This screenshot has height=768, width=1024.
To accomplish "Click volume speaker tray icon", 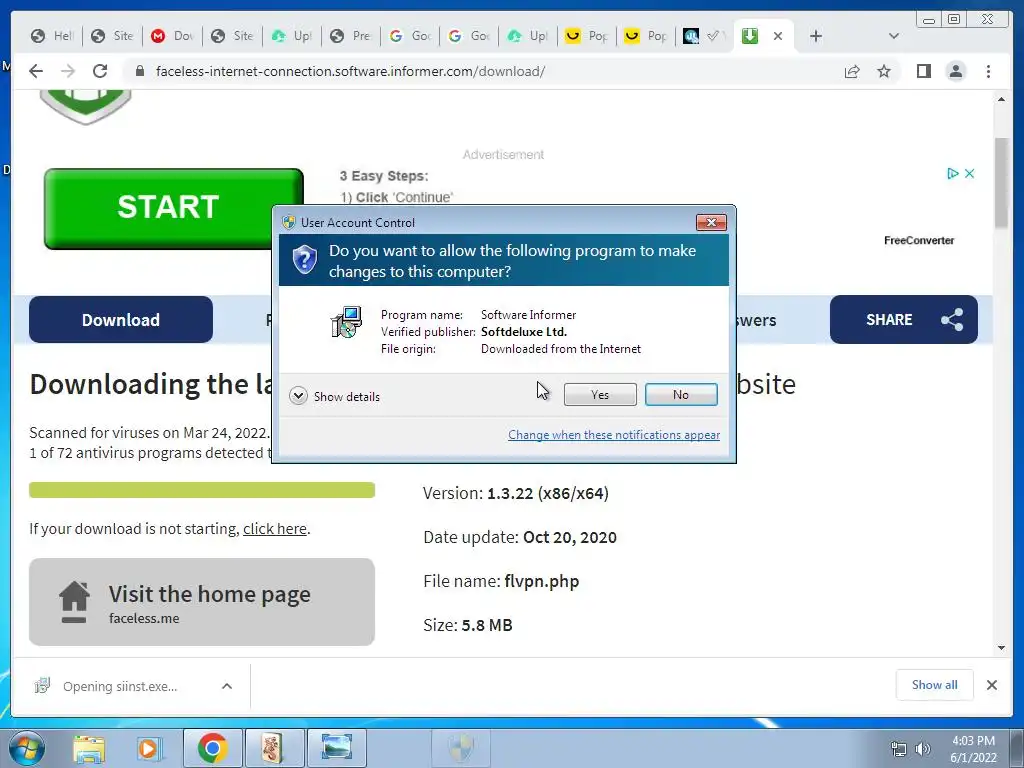I will [x=922, y=749].
